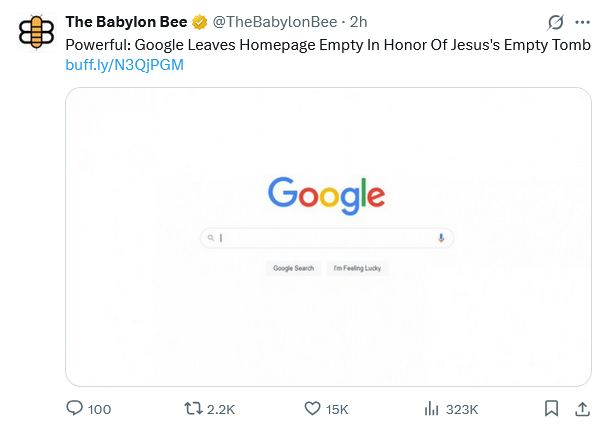Open the Grok explain-post icon
The image size is (609, 431).
pos(556,22)
